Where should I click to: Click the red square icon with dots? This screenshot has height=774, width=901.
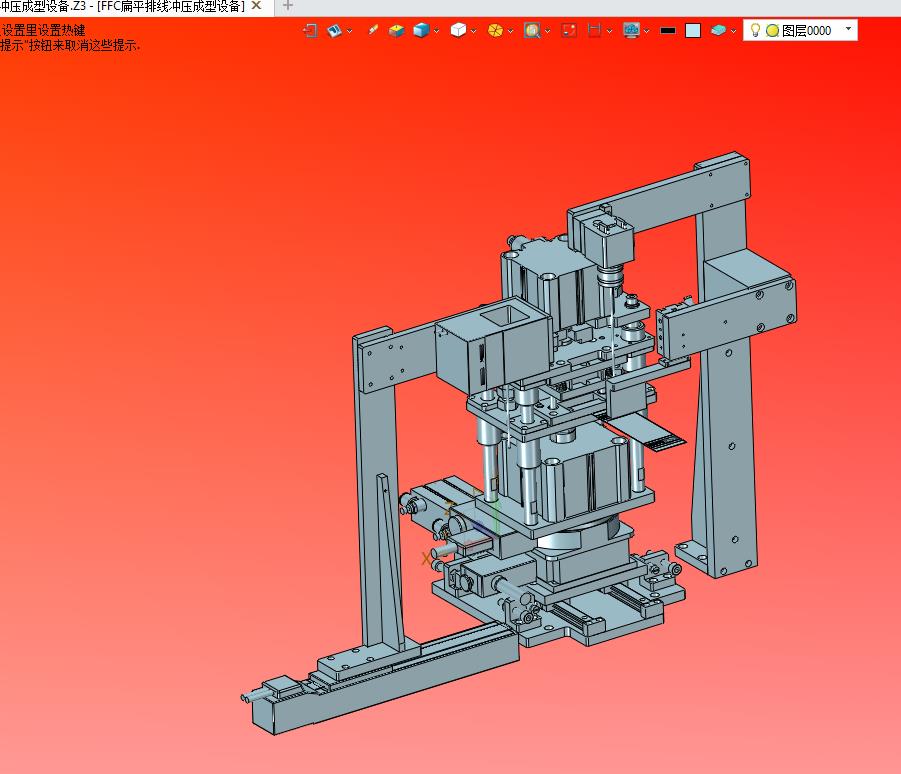[569, 30]
